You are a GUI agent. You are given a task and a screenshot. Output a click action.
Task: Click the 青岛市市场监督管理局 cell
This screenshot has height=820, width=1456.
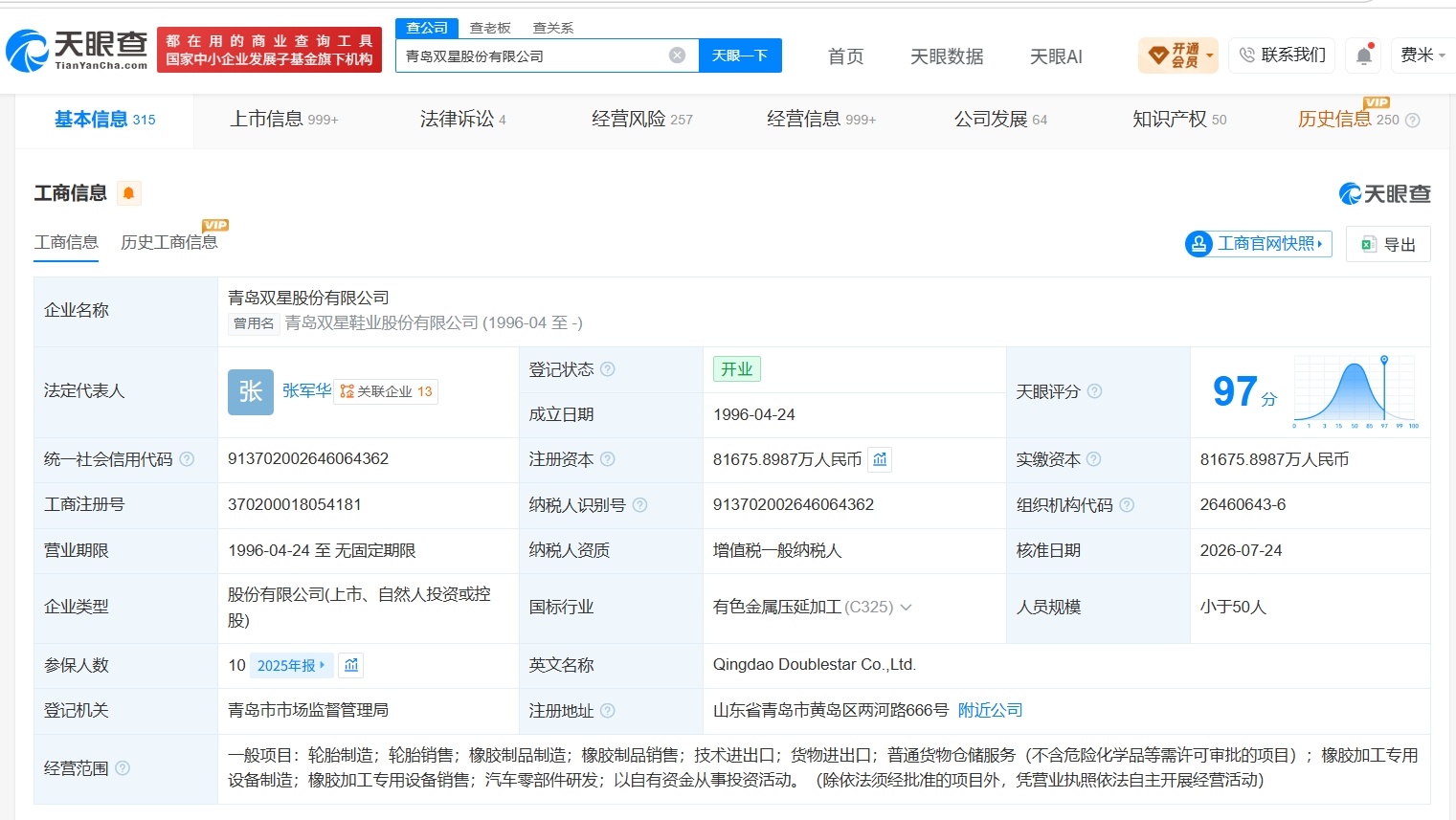coord(308,711)
